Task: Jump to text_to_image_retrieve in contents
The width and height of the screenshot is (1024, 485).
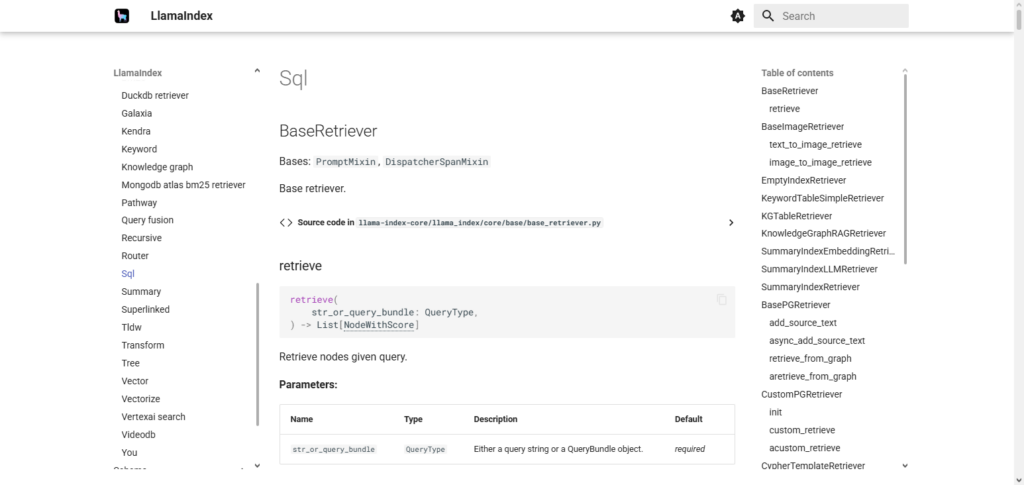Action: tap(816, 144)
